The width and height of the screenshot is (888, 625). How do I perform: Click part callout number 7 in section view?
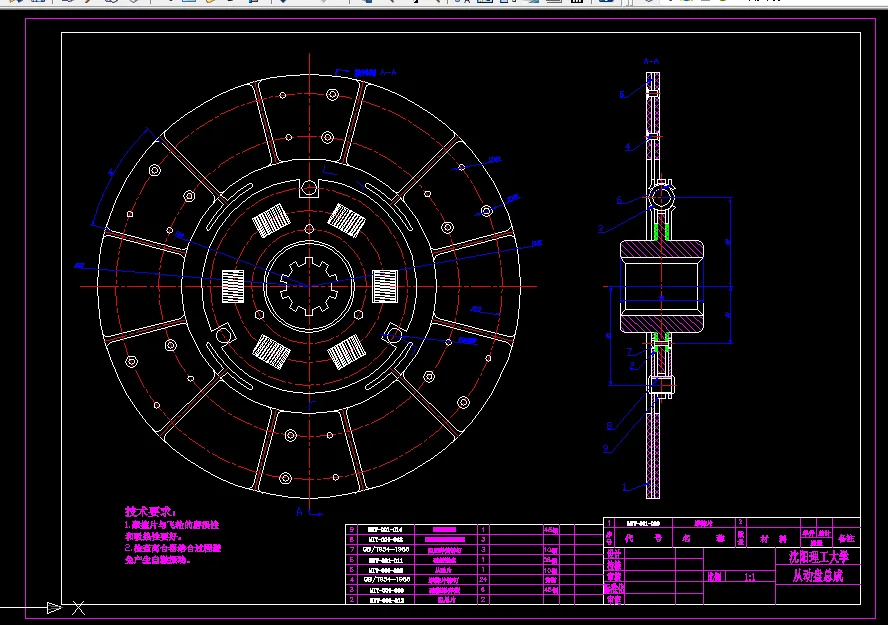[x=629, y=352]
